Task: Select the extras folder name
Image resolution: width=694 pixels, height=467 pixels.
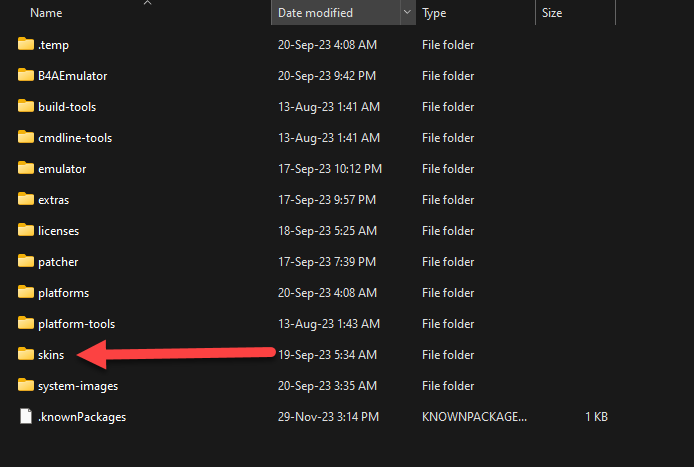Action: click(54, 200)
